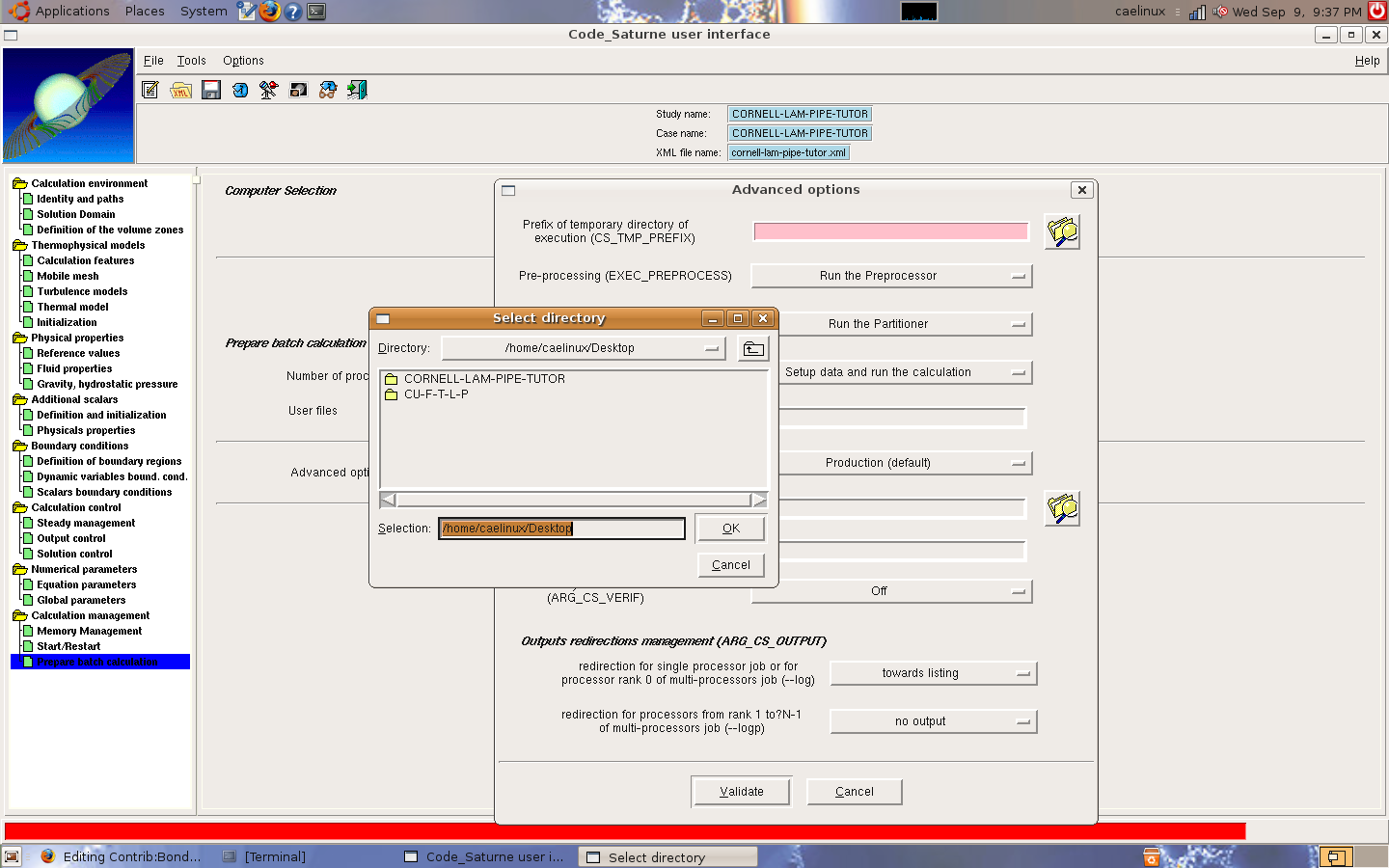Open the System menu
Image resolution: width=1389 pixels, height=868 pixels.
(x=204, y=12)
